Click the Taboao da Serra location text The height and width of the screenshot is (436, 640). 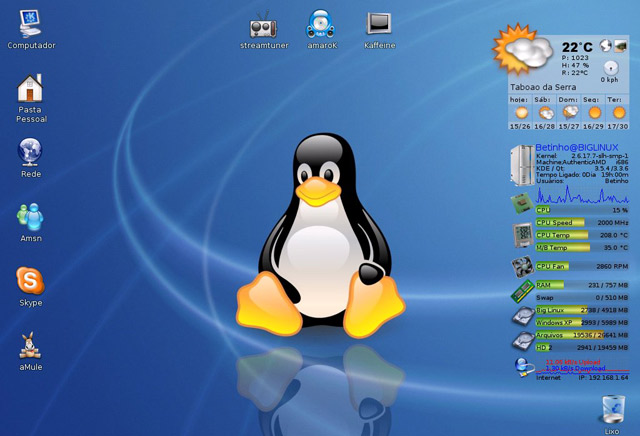[543, 87]
